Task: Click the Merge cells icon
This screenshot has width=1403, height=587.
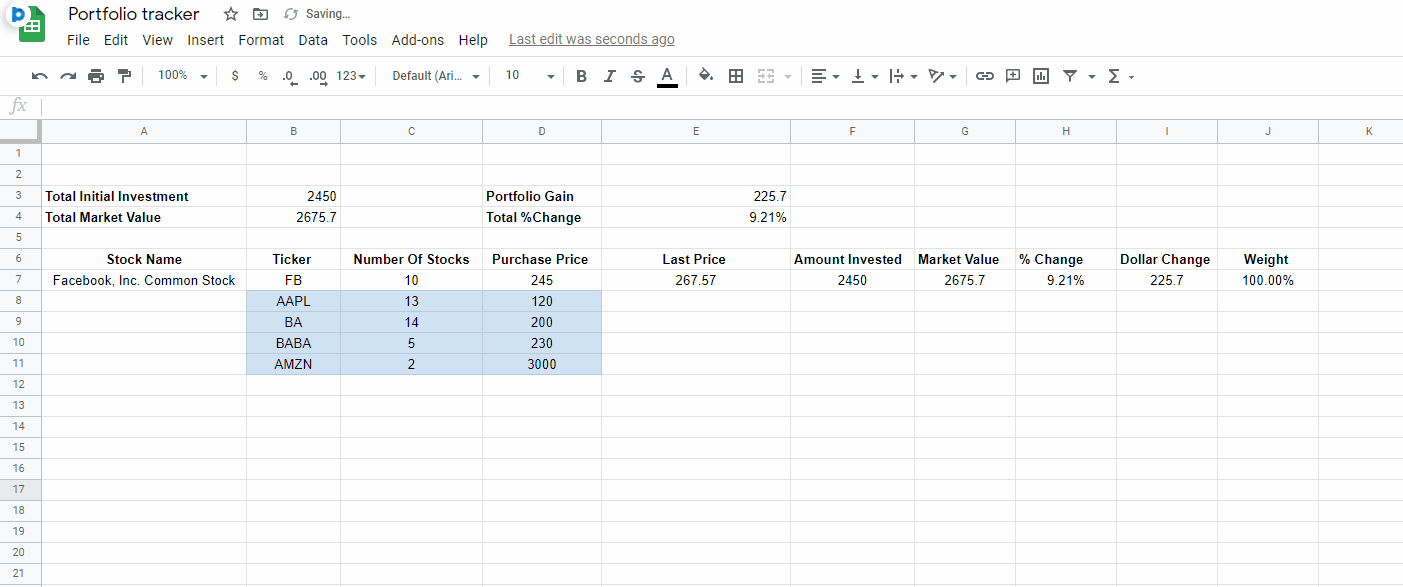Action: tap(766, 76)
